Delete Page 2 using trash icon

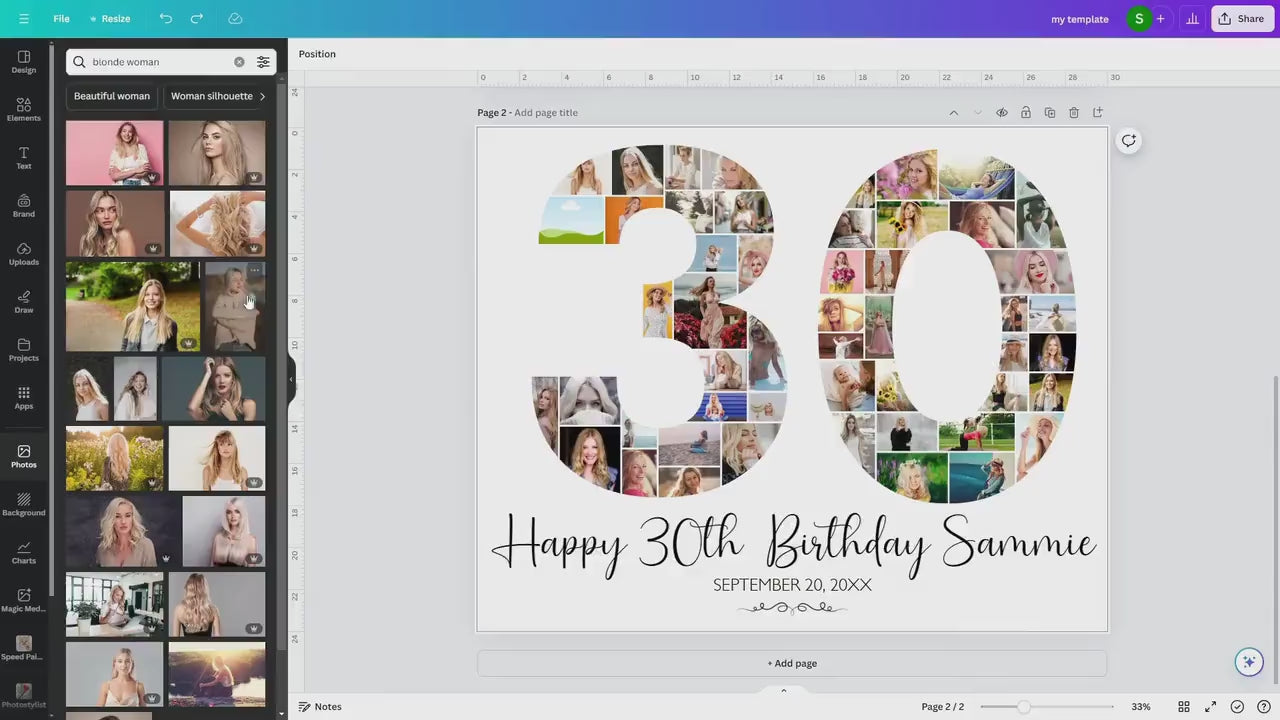pos(1073,112)
